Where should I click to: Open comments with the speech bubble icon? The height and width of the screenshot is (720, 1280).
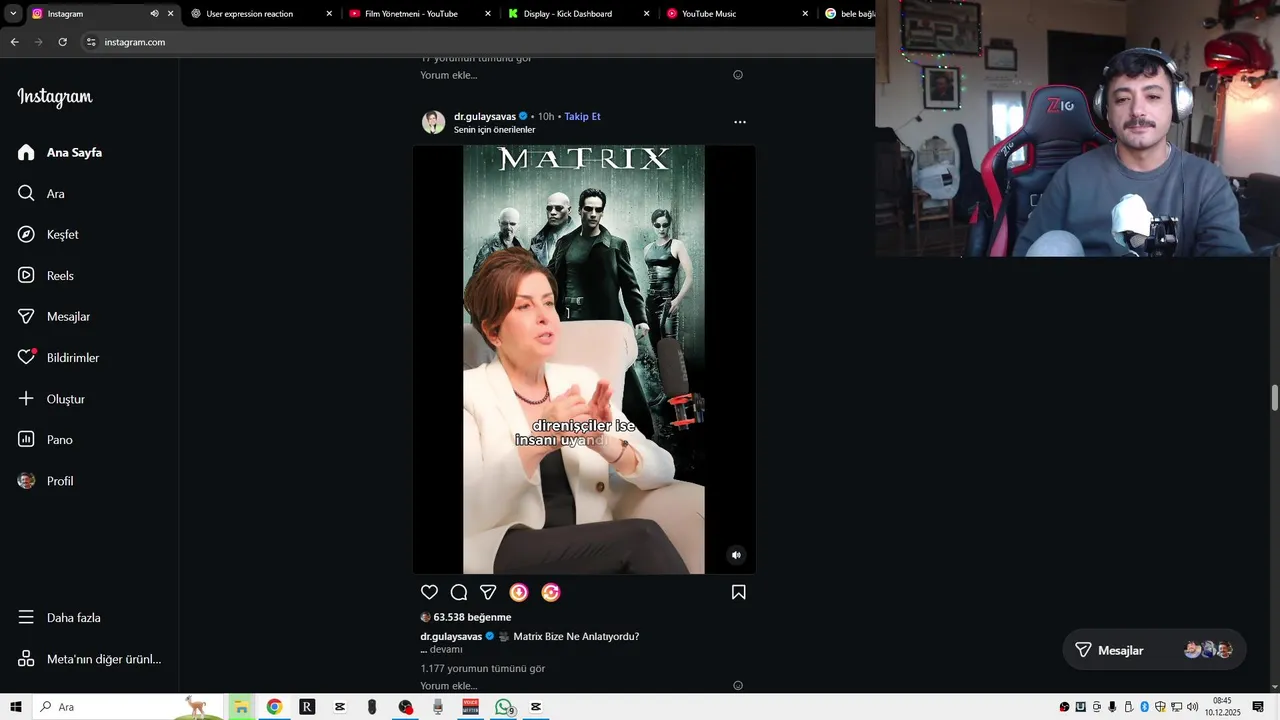459,592
